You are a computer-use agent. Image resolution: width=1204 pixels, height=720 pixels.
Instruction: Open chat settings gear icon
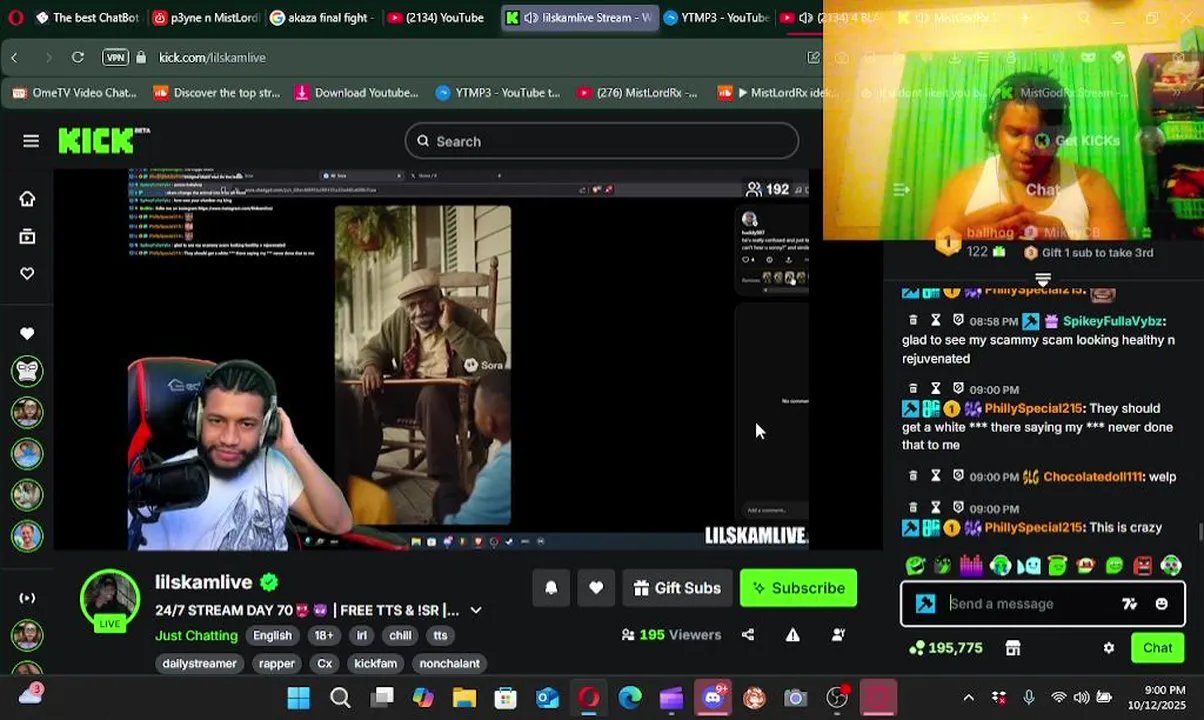click(1108, 648)
